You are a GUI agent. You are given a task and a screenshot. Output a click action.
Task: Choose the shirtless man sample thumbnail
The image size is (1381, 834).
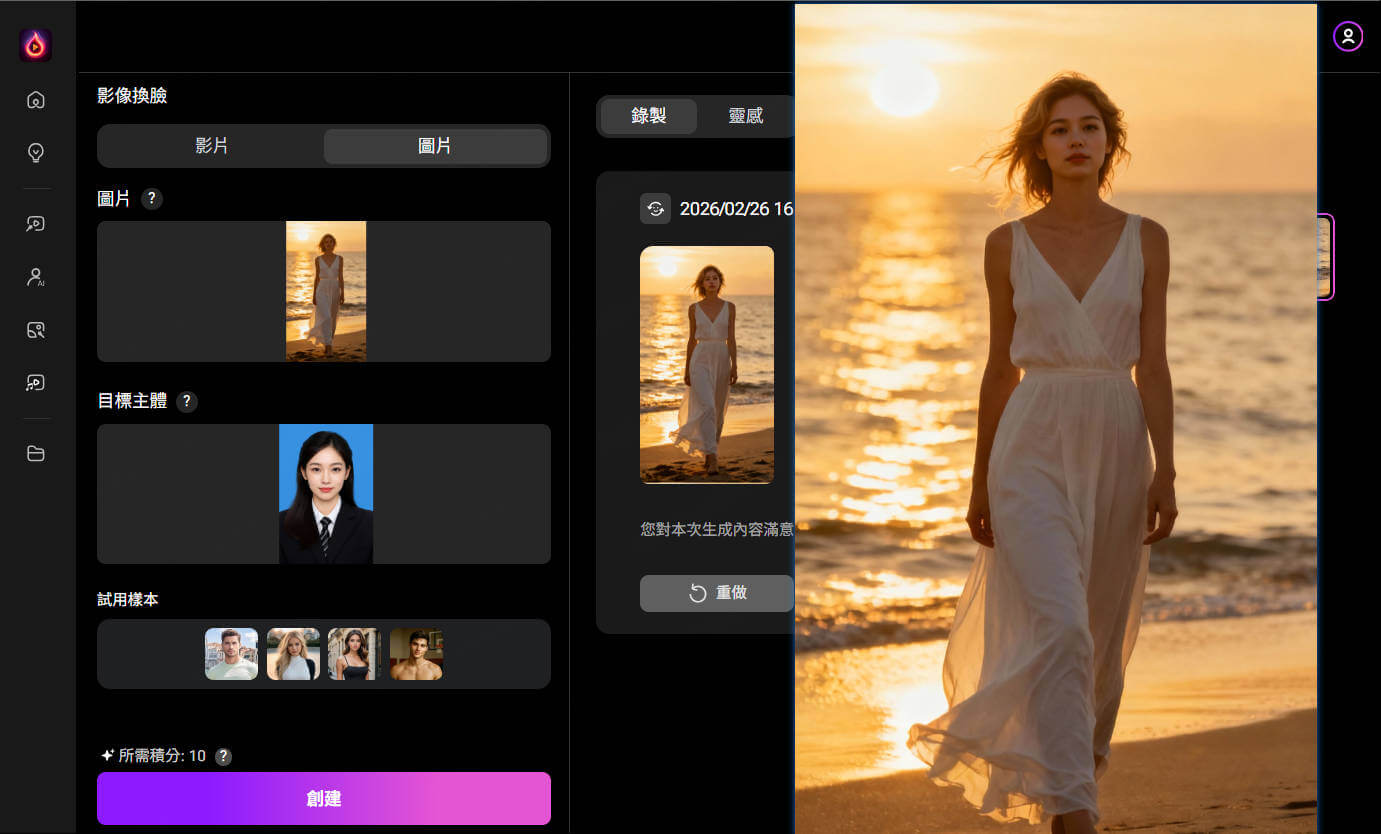tap(416, 654)
